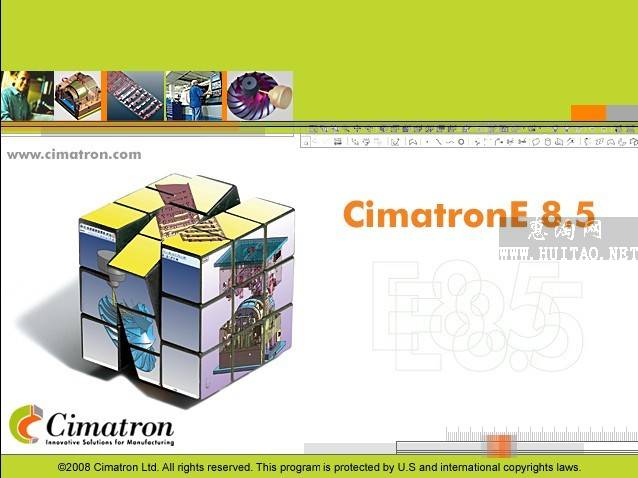Screen dimensions: 638x478
Task: Click the diagonal line tool icon in toolbar strip
Action: pos(438,142)
